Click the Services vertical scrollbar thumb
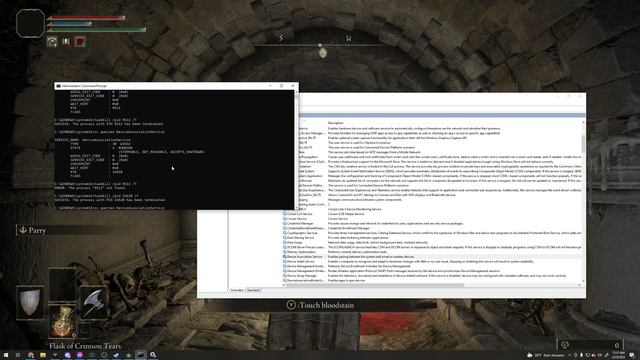Viewport: 640px width, 360px height. pos(583,143)
